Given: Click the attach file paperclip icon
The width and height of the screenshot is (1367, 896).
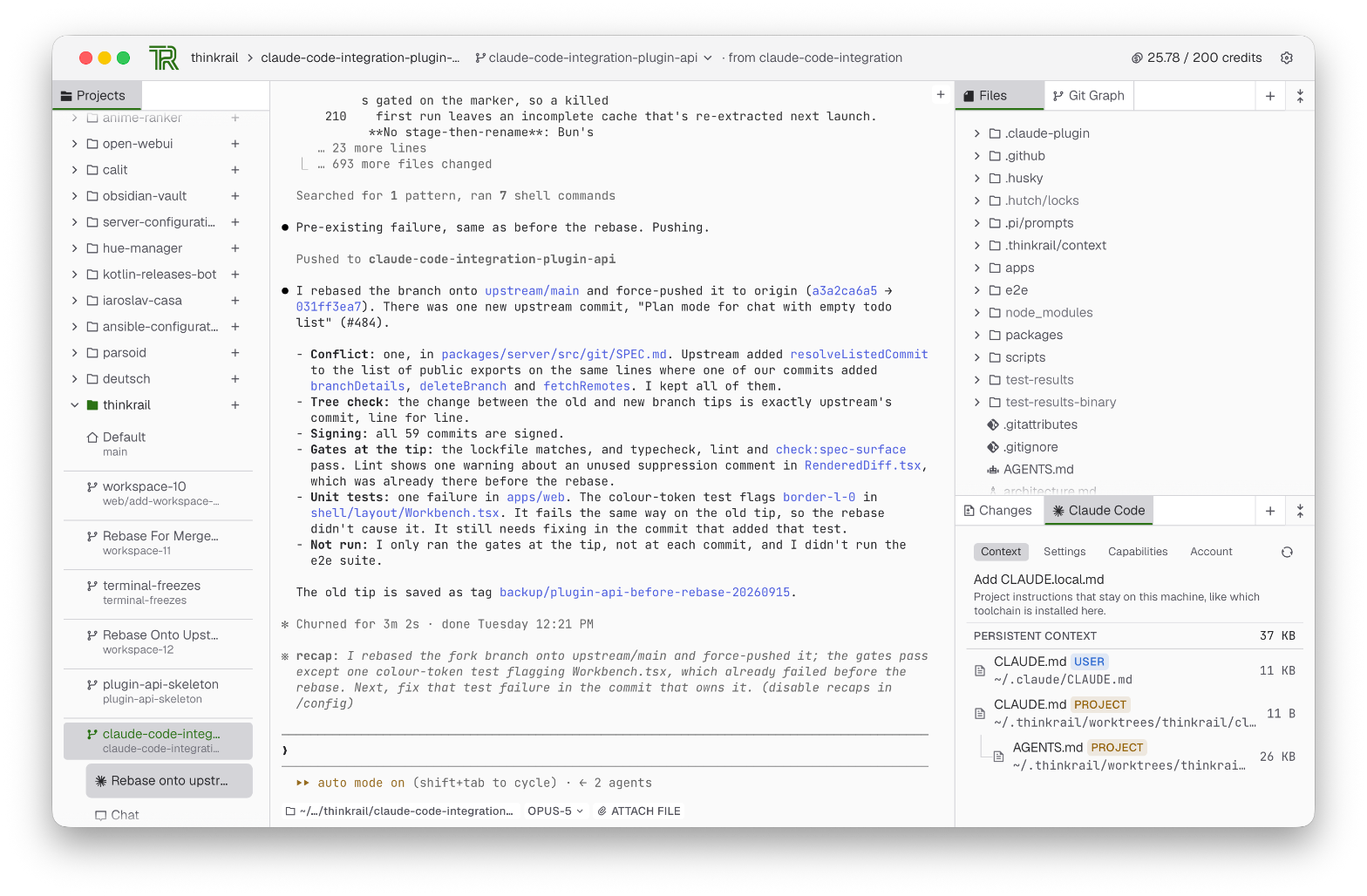Looking at the screenshot, I should [602, 811].
